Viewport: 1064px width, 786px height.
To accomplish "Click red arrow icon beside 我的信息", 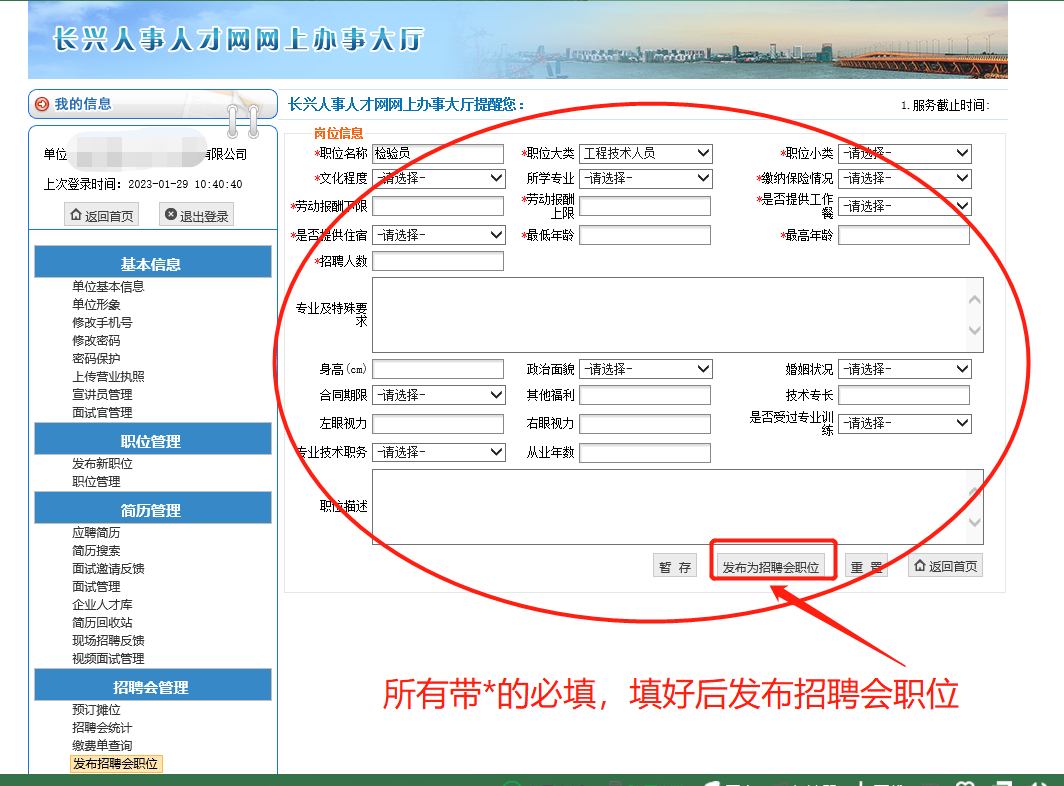I will coord(42,104).
